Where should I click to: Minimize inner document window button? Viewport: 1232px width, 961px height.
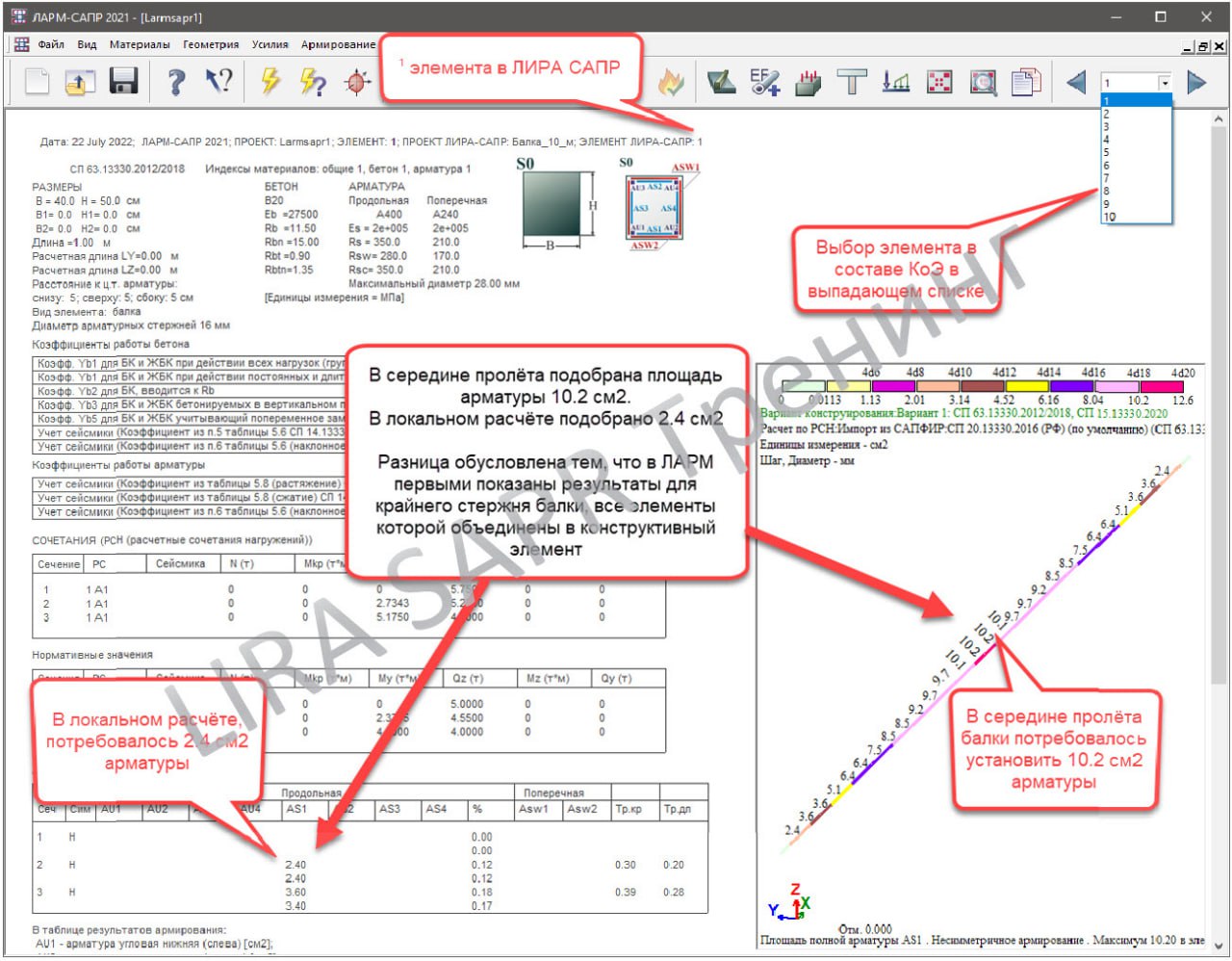point(1188,46)
